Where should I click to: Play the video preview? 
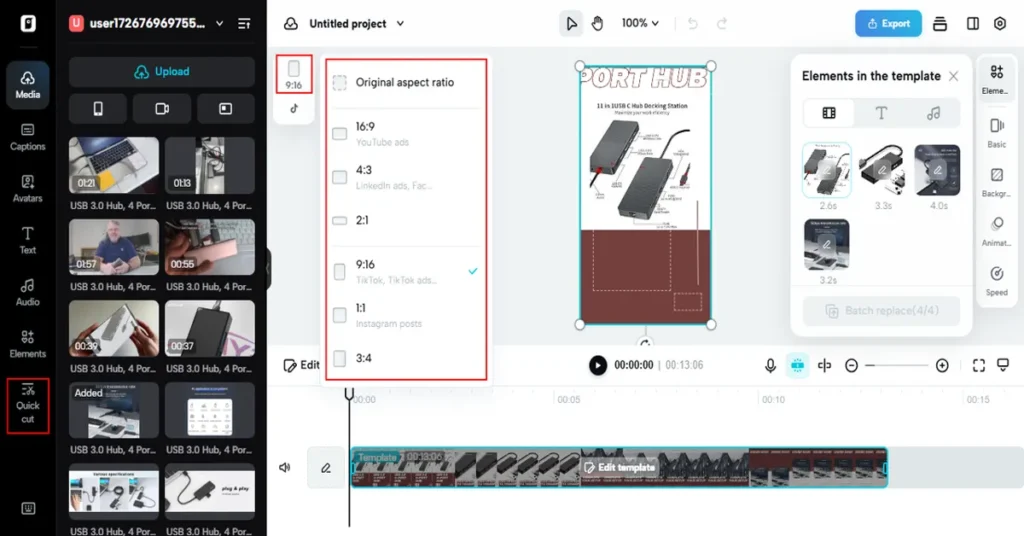click(598, 366)
